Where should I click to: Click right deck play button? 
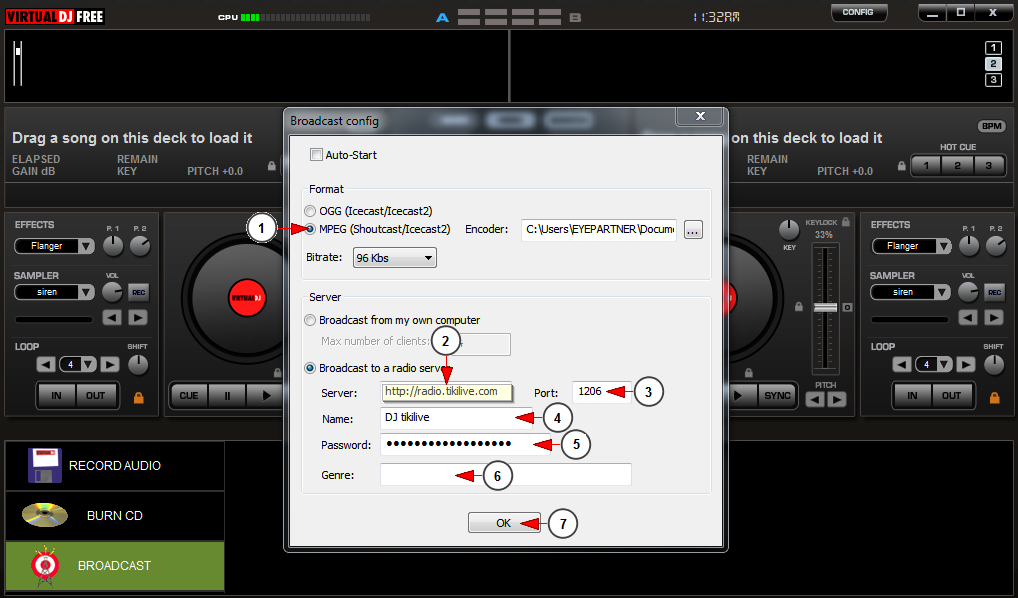click(739, 395)
